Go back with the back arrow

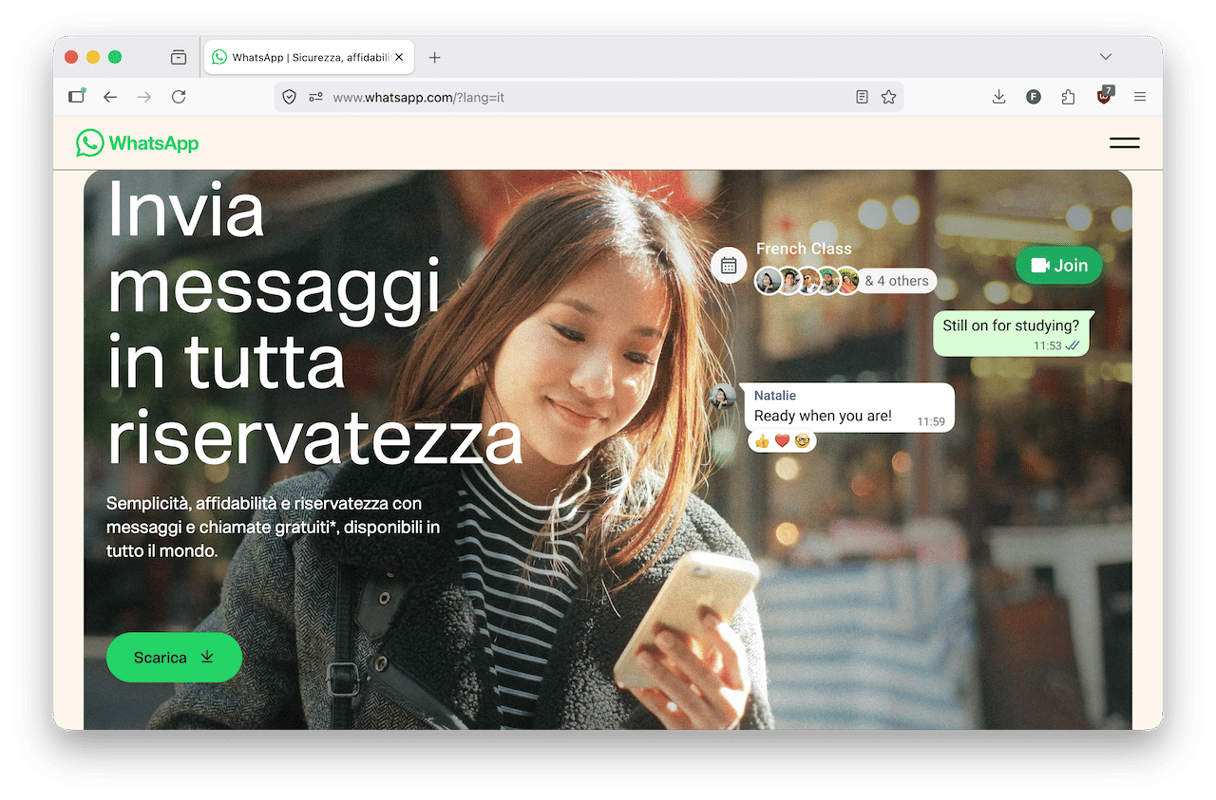pyautogui.click(x=110, y=97)
